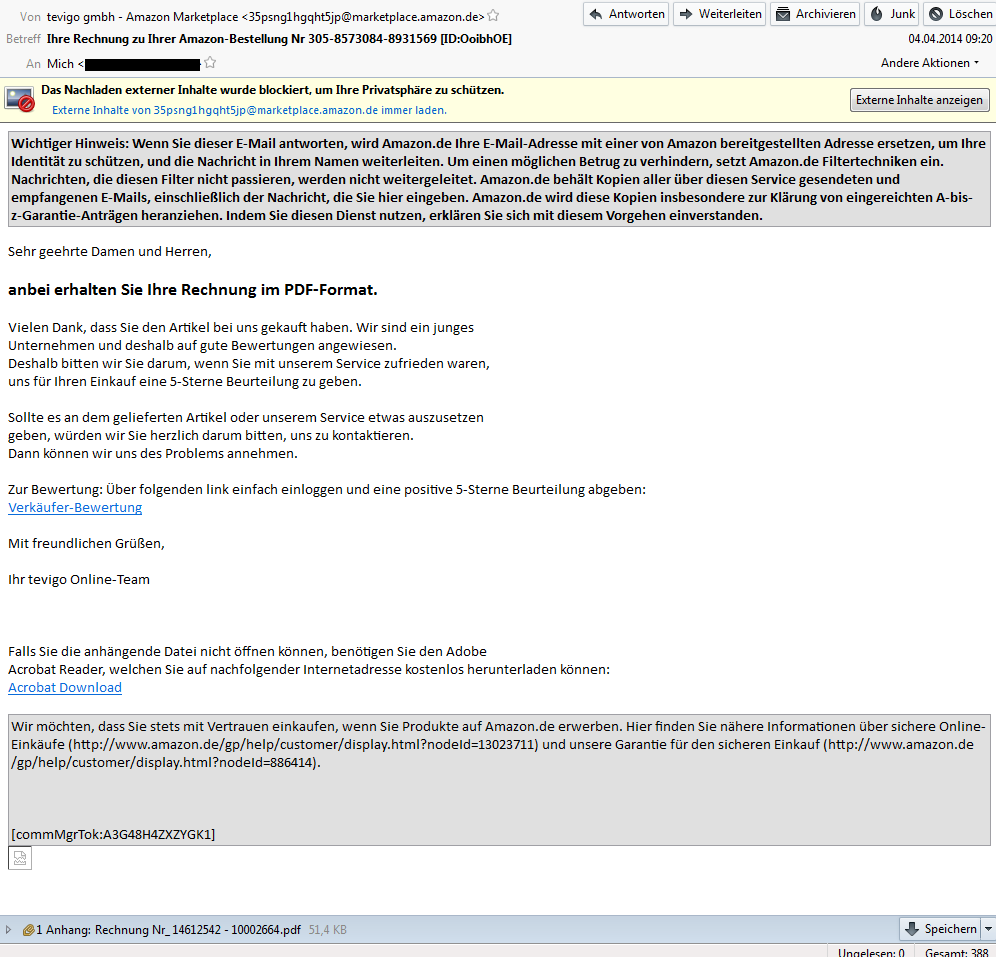Click blocked remote content icon
Viewport: 996px width, 957px height.
tap(20, 100)
